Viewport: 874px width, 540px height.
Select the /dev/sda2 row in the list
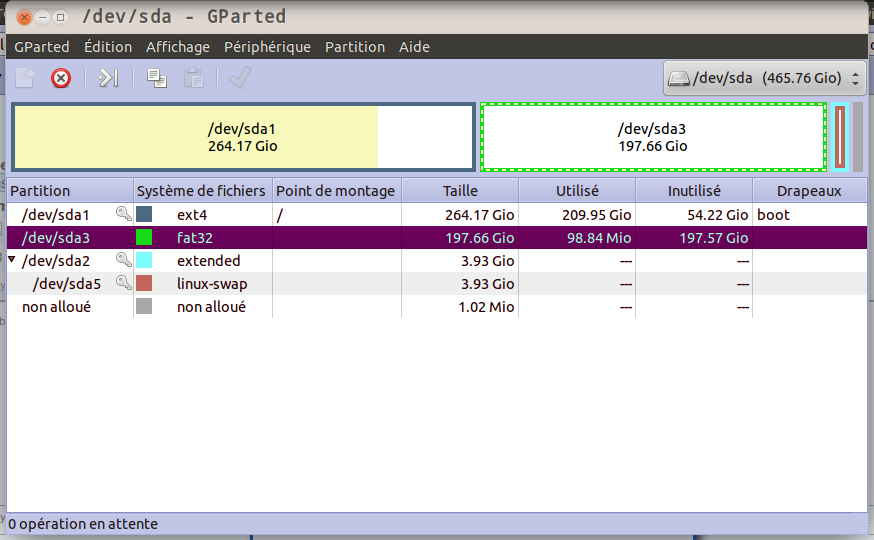pyautogui.click(x=436, y=260)
